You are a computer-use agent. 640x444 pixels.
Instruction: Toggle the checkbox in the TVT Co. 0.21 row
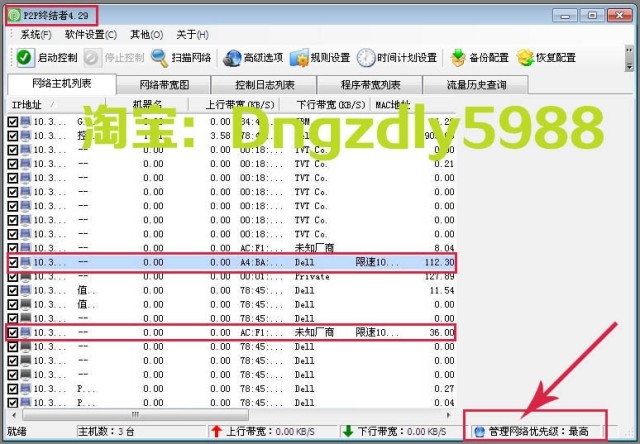[x=13, y=164]
